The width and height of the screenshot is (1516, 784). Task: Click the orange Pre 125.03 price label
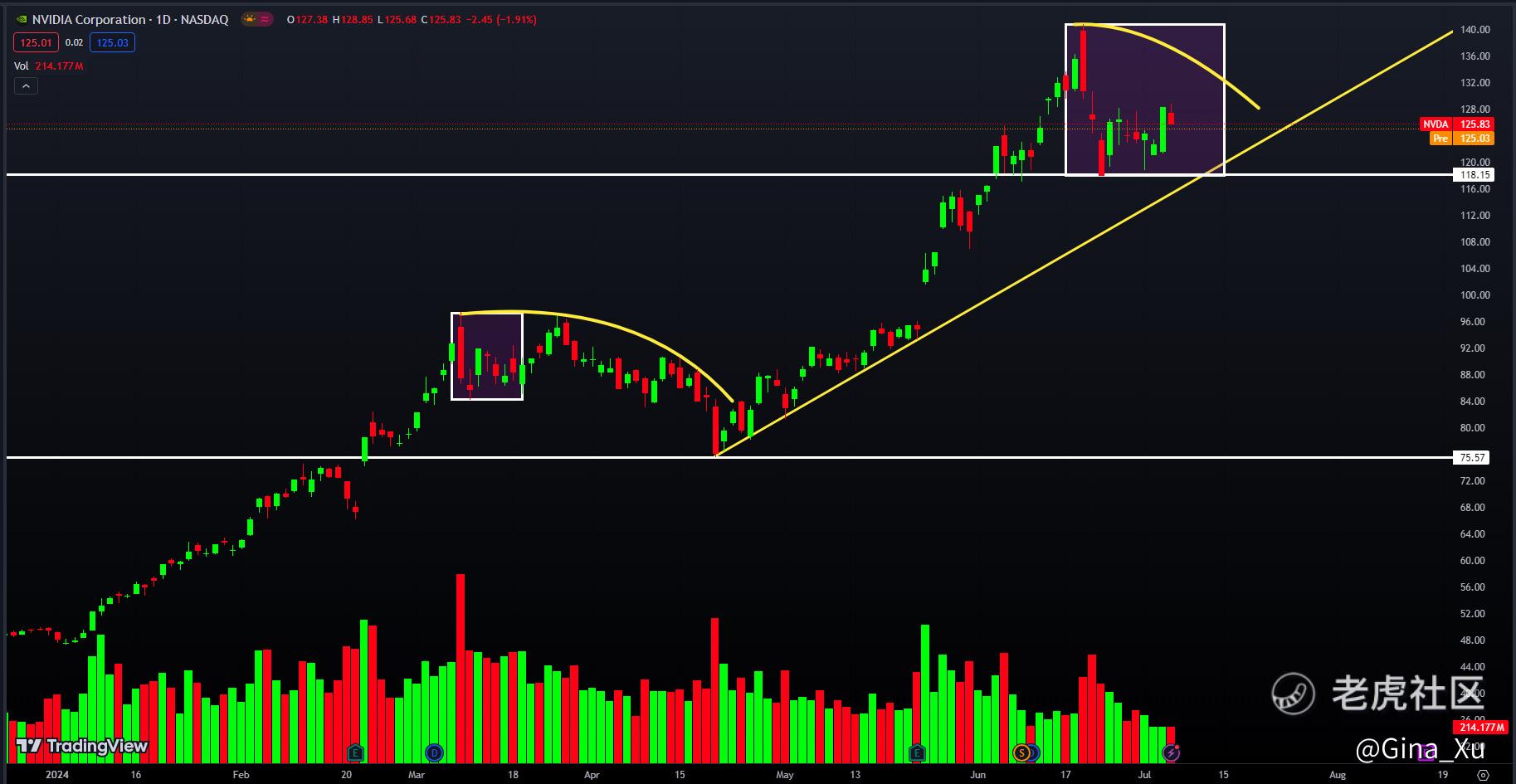[x=1462, y=139]
